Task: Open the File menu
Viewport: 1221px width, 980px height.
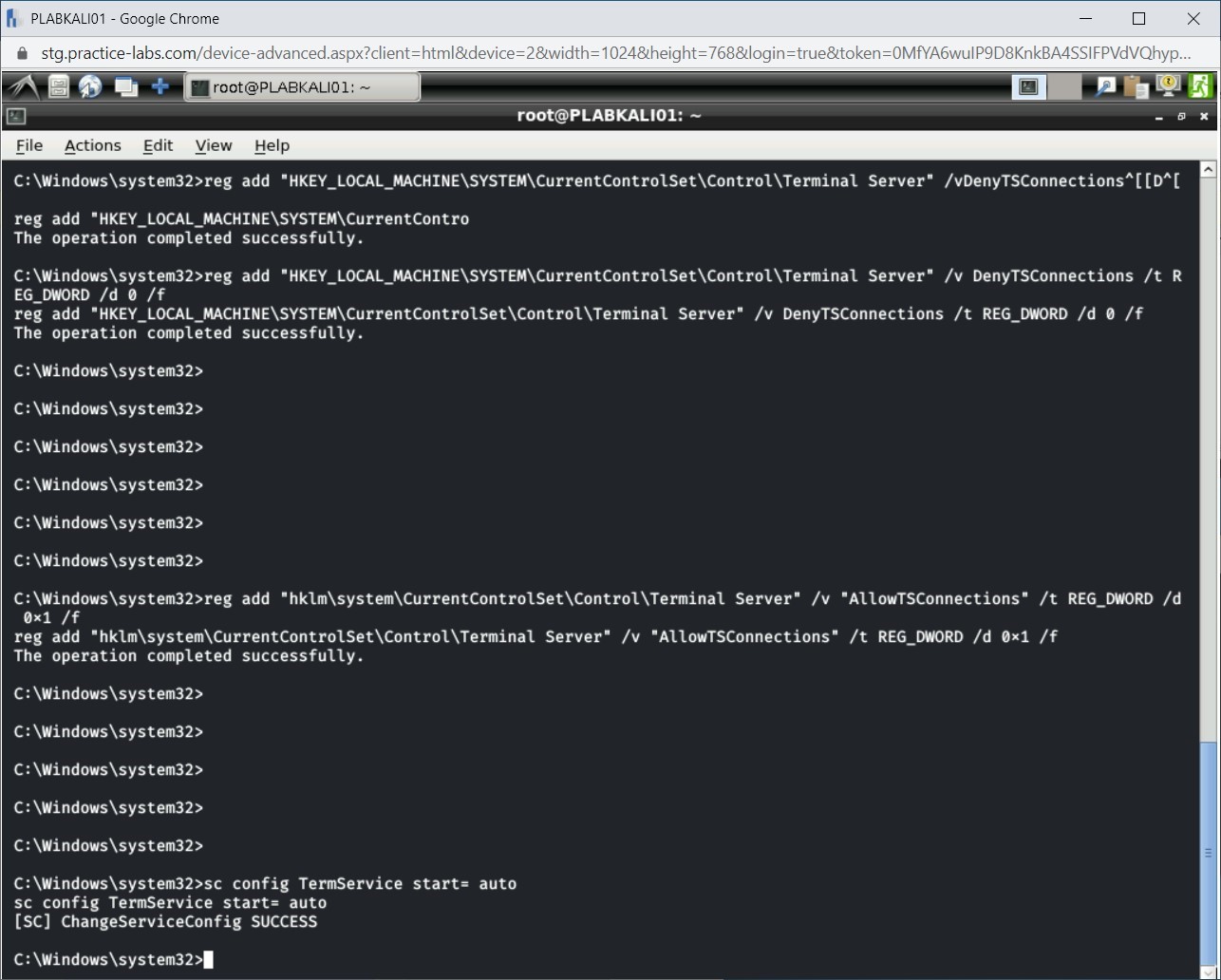Action: [x=29, y=145]
